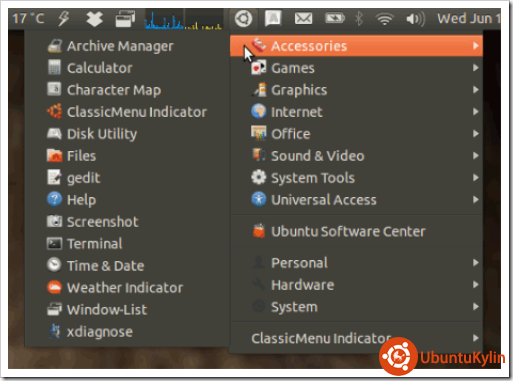This screenshot has width=513, height=381.
Task: Open the System Tools category
Action: coord(356,178)
